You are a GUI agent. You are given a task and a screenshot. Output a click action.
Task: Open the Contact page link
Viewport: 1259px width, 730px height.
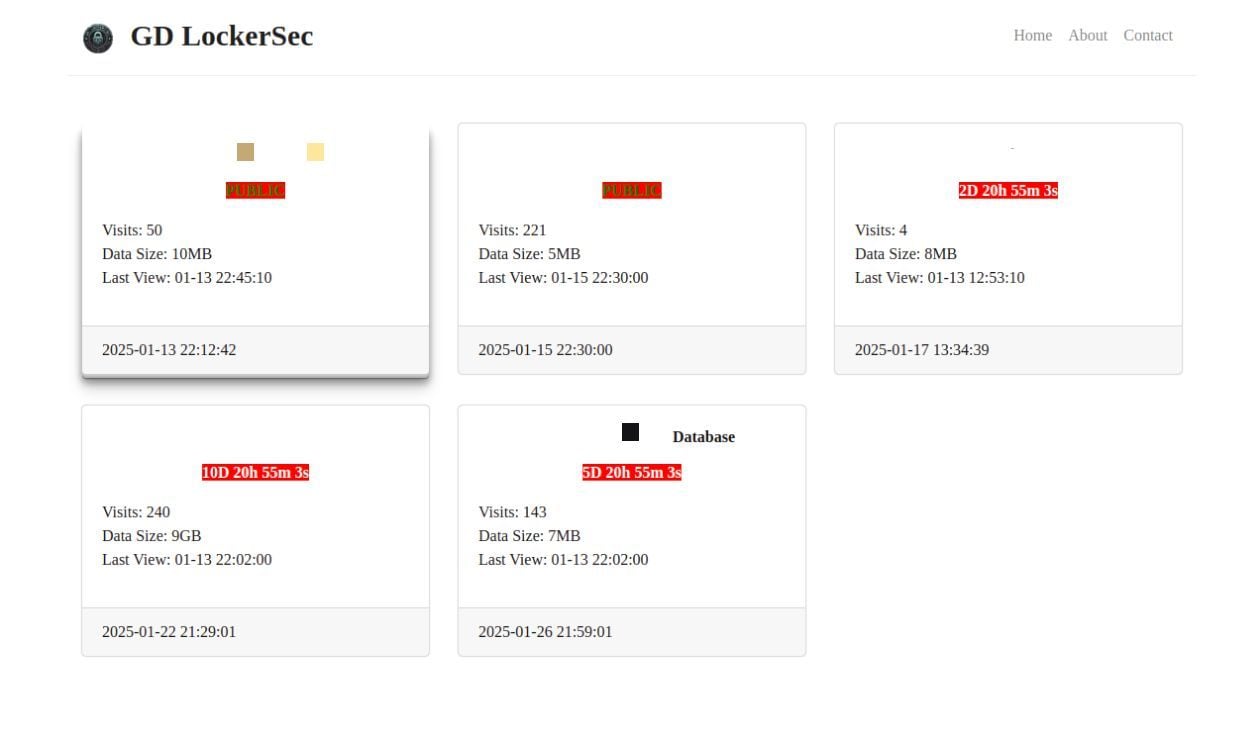click(1147, 35)
